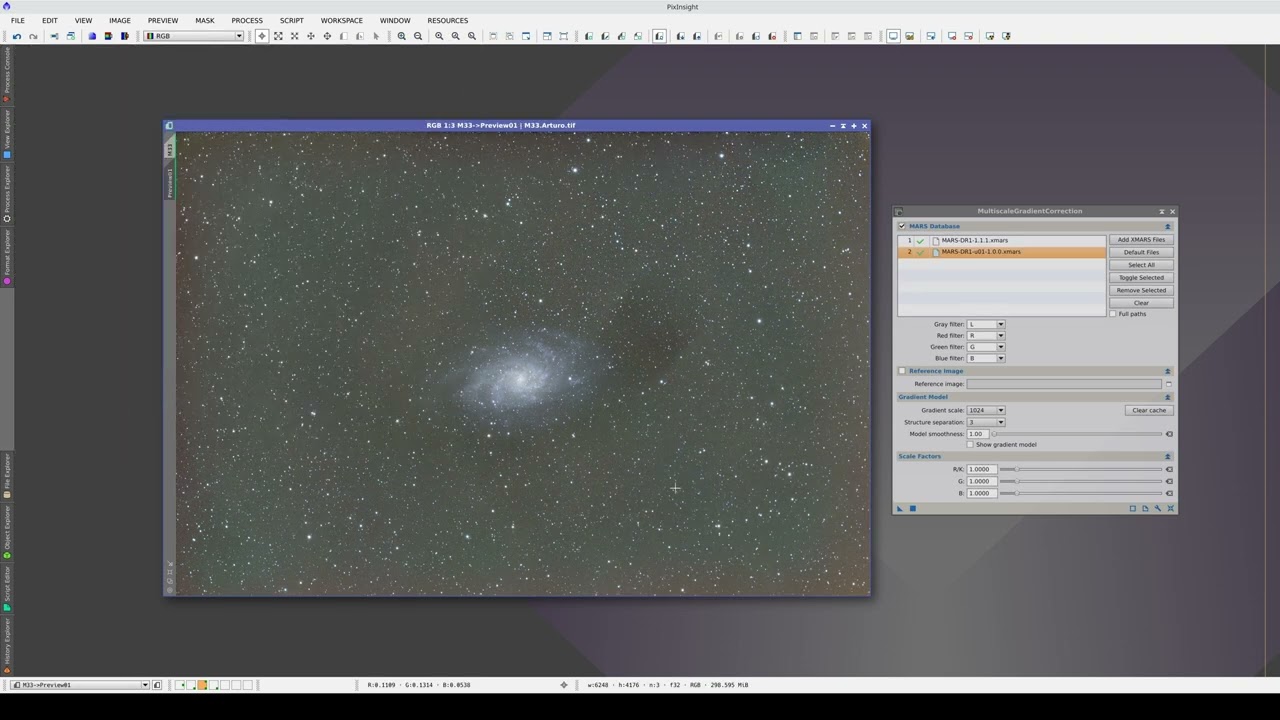The image size is (1280, 720).
Task: Click the Remove Selected button
Action: pyautogui.click(x=1141, y=290)
